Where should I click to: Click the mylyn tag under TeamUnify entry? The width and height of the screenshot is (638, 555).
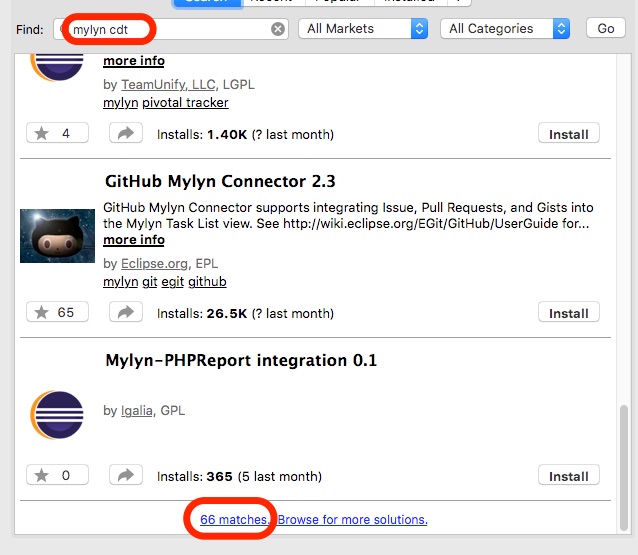[x=120, y=103]
